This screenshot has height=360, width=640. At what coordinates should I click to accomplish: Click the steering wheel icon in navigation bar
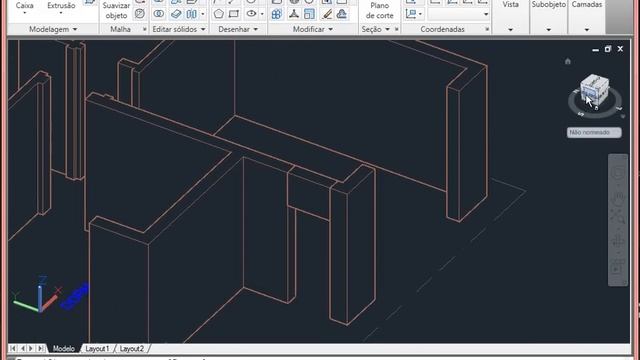pos(618,173)
